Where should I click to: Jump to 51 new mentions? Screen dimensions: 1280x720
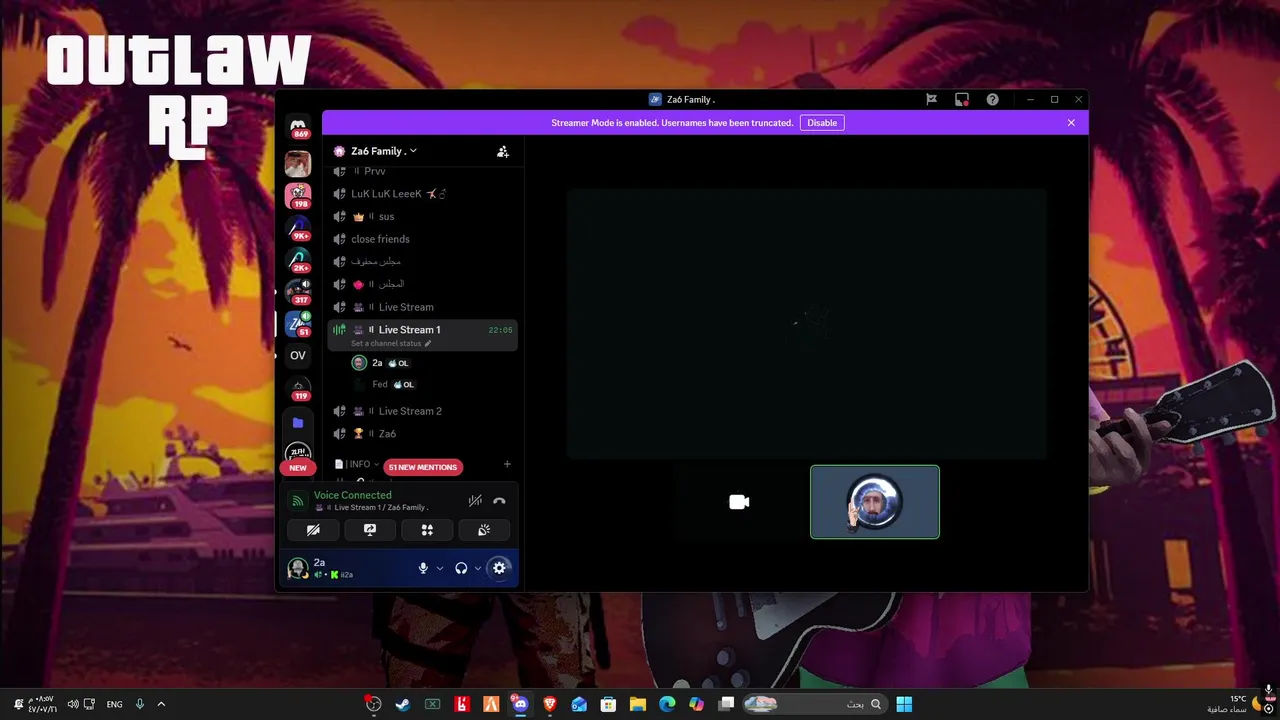click(x=422, y=467)
